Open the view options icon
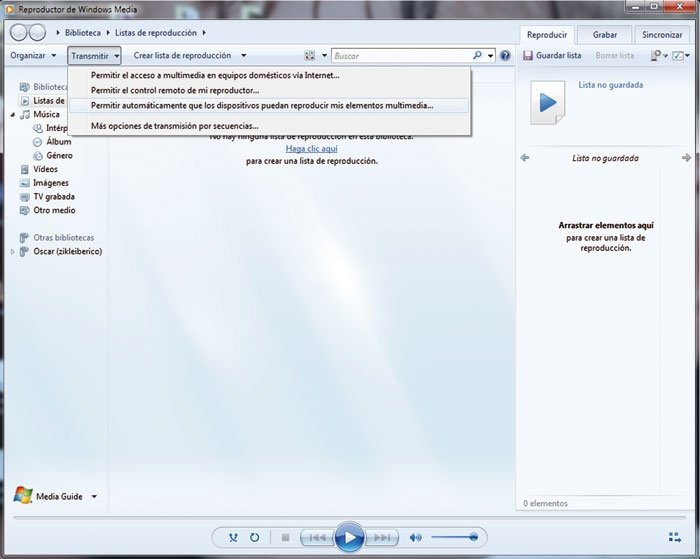The image size is (700, 559). click(x=309, y=55)
